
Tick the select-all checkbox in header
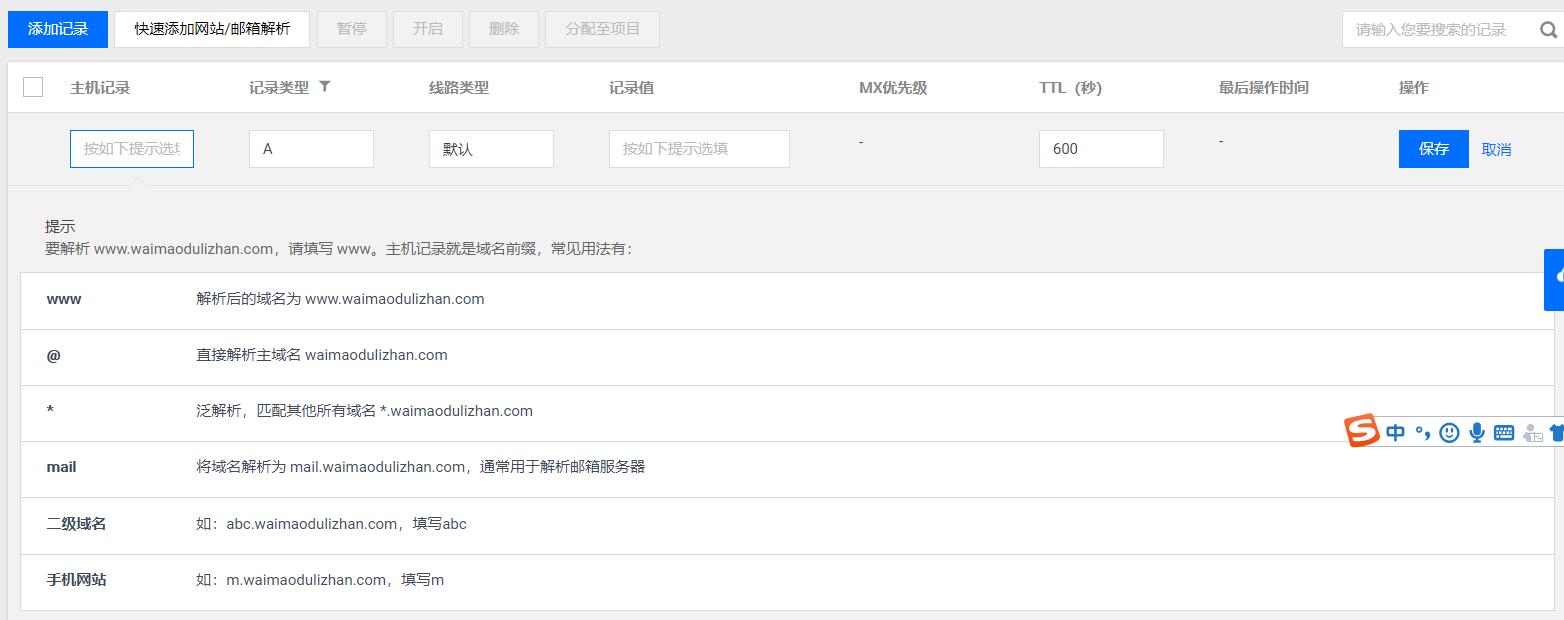pyautogui.click(x=33, y=87)
